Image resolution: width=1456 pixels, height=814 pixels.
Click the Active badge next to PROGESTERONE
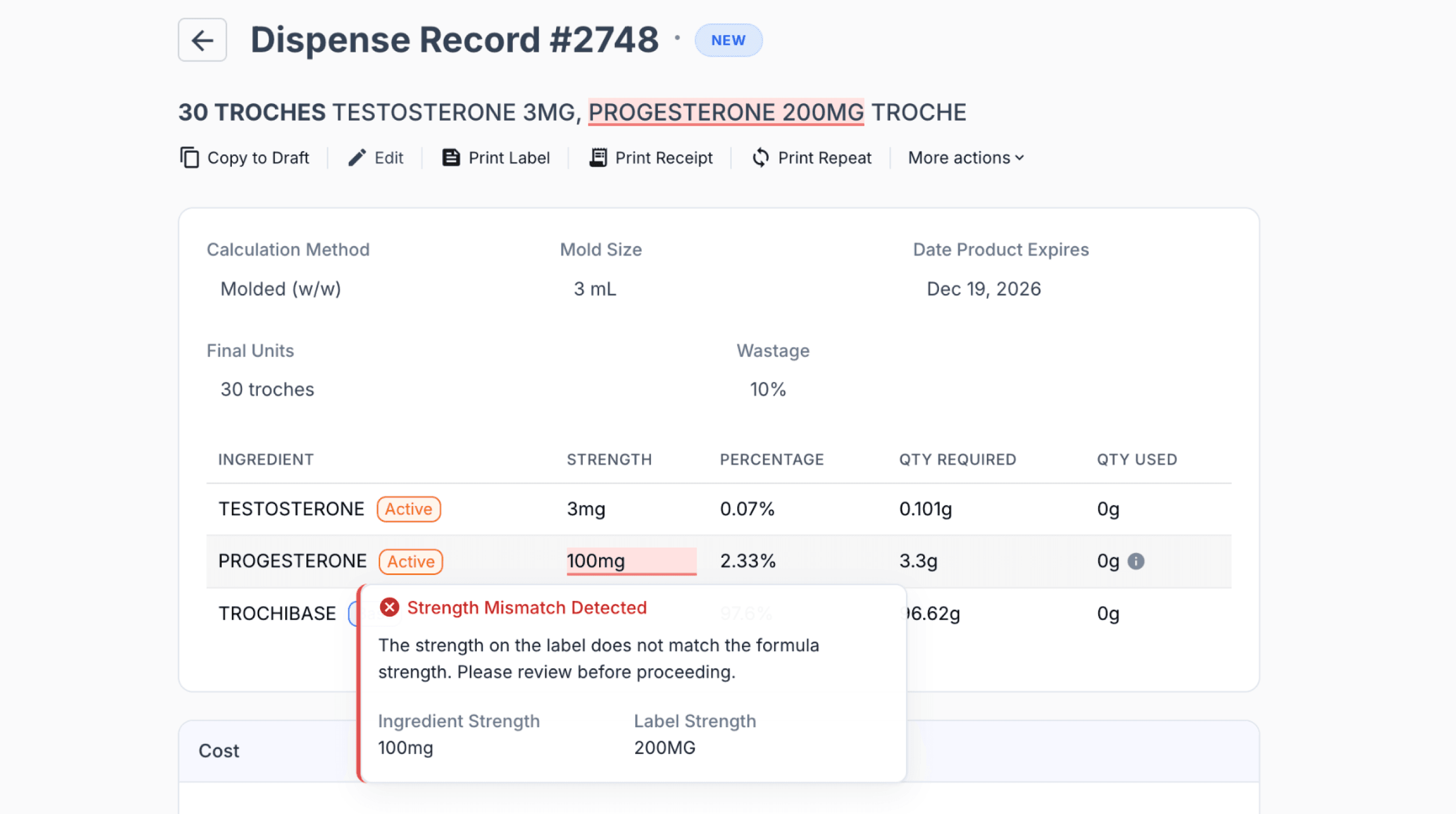pos(411,562)
